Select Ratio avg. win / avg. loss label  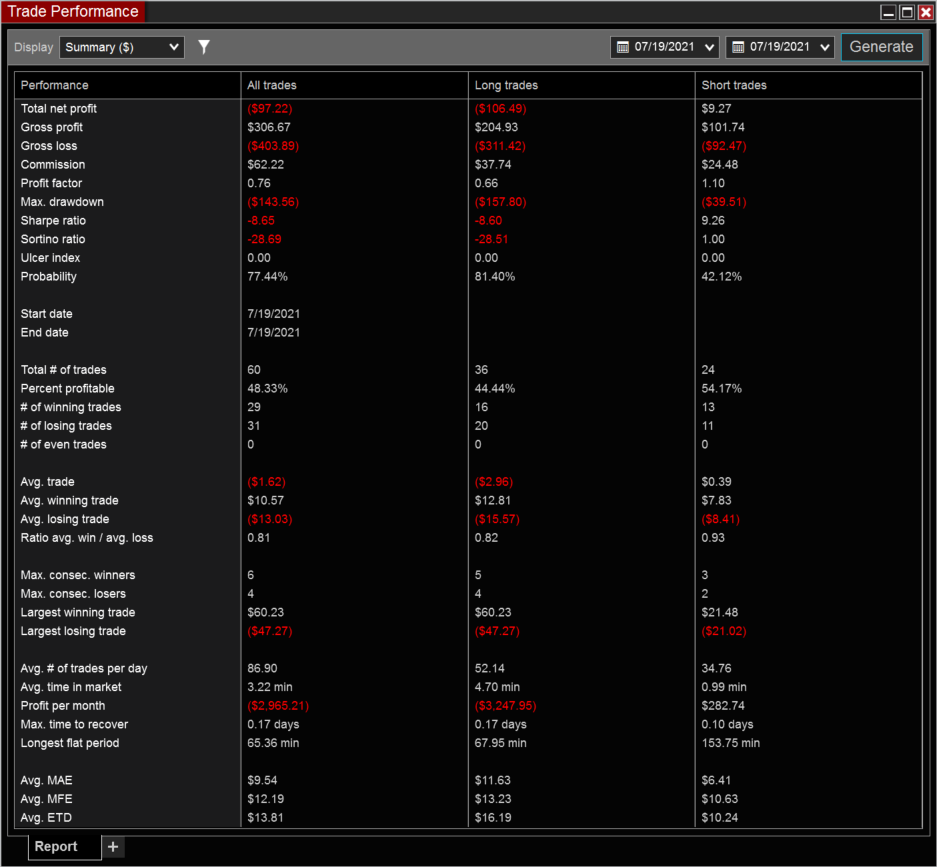(x=87, y=537)
